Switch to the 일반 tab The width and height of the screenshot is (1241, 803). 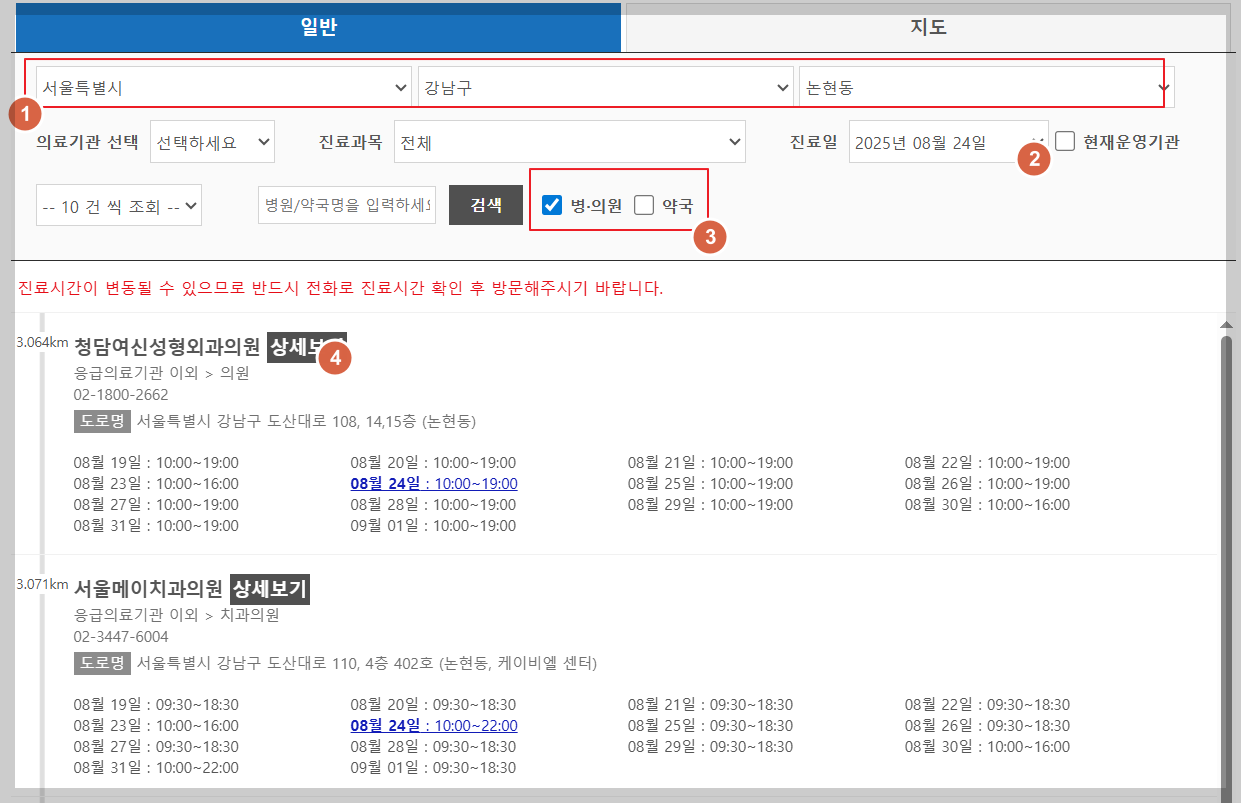318,27
